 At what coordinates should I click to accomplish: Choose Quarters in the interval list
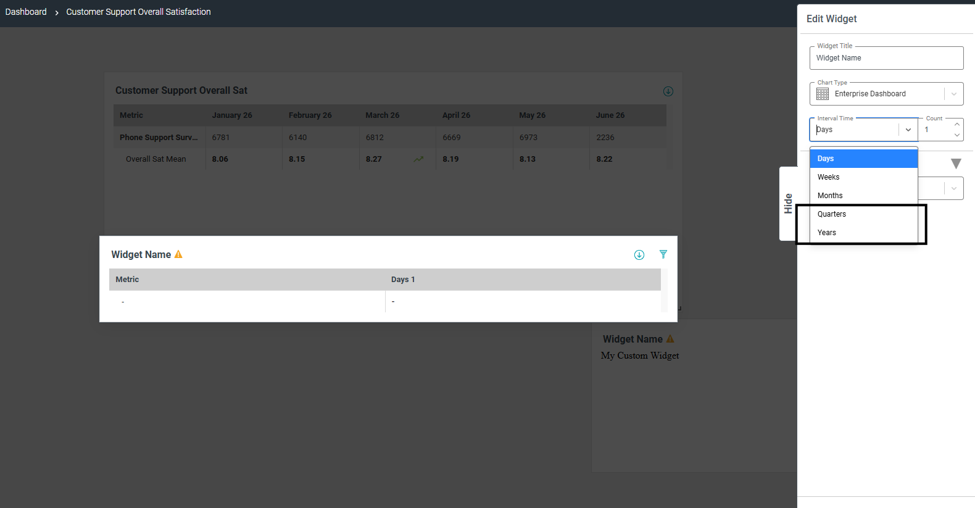(863, 214)
